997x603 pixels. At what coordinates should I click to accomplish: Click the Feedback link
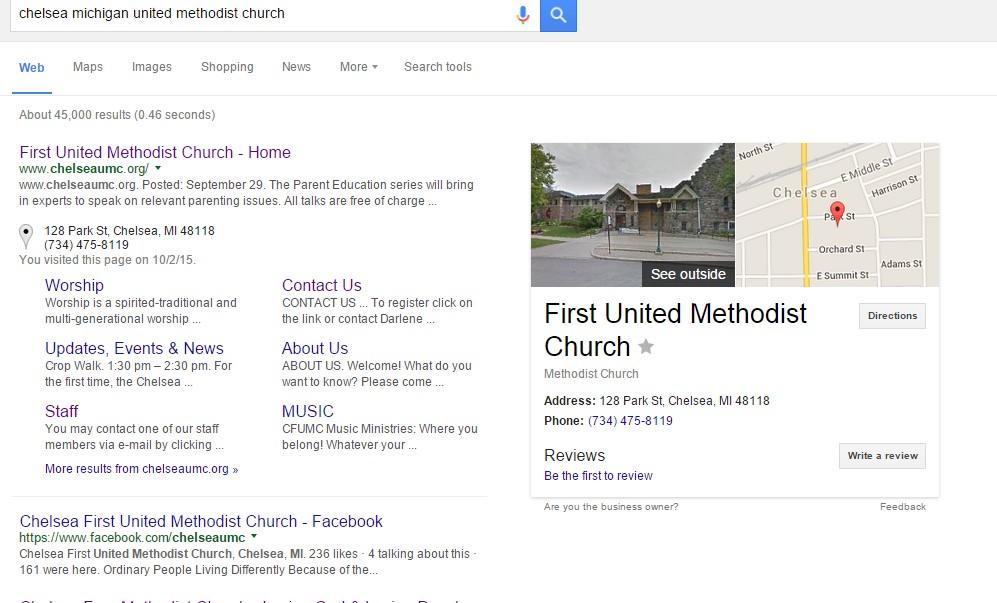903,507
